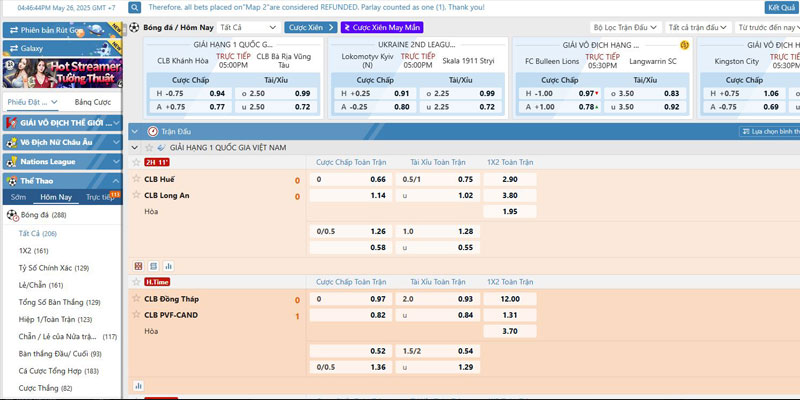This screenshot has width=800, height=400.
Task: Toggle favorite star for CLB Huế
Action: 136,179
